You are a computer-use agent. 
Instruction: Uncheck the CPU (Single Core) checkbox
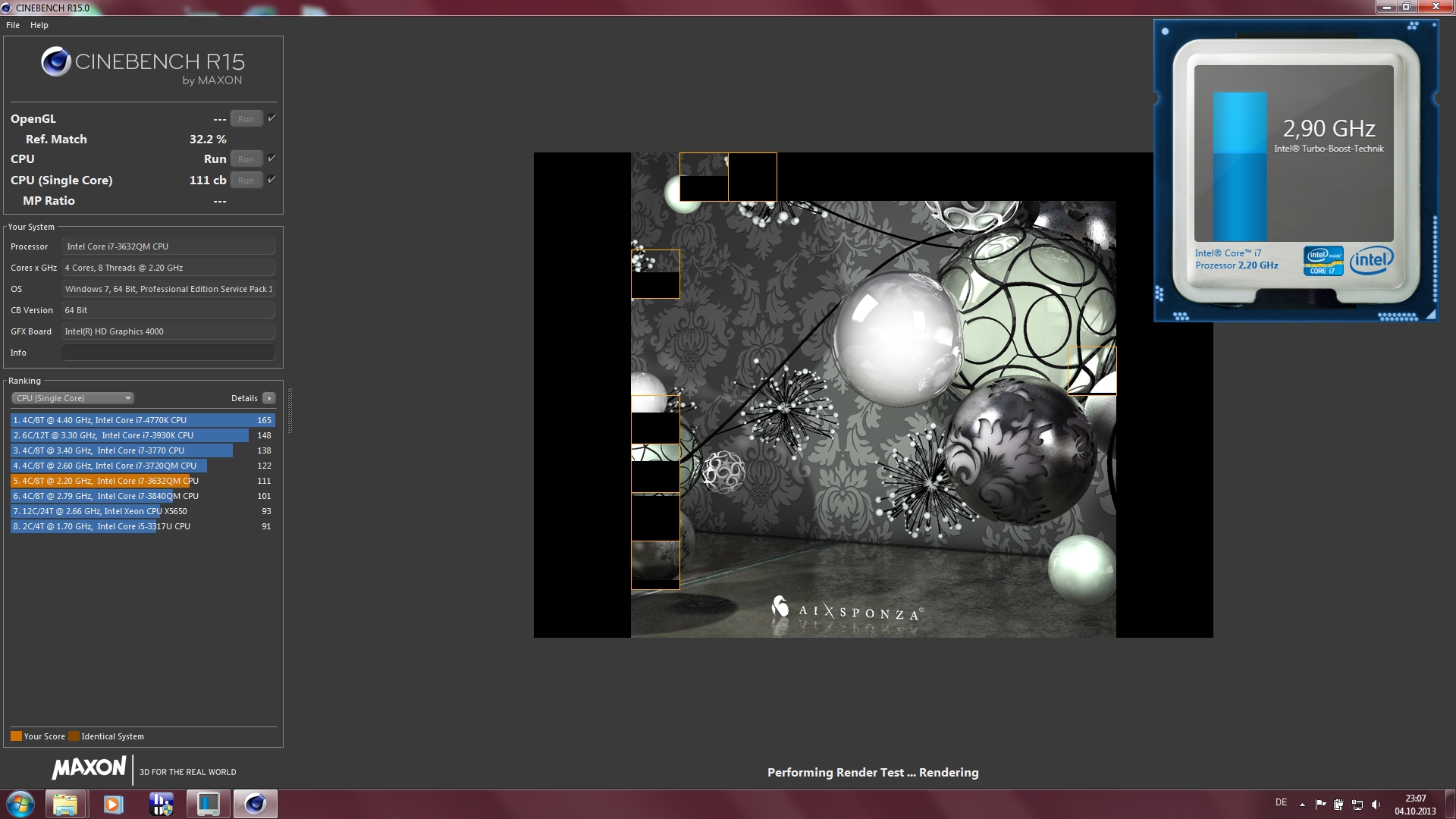pyautogui.click(x=271, y=180)
